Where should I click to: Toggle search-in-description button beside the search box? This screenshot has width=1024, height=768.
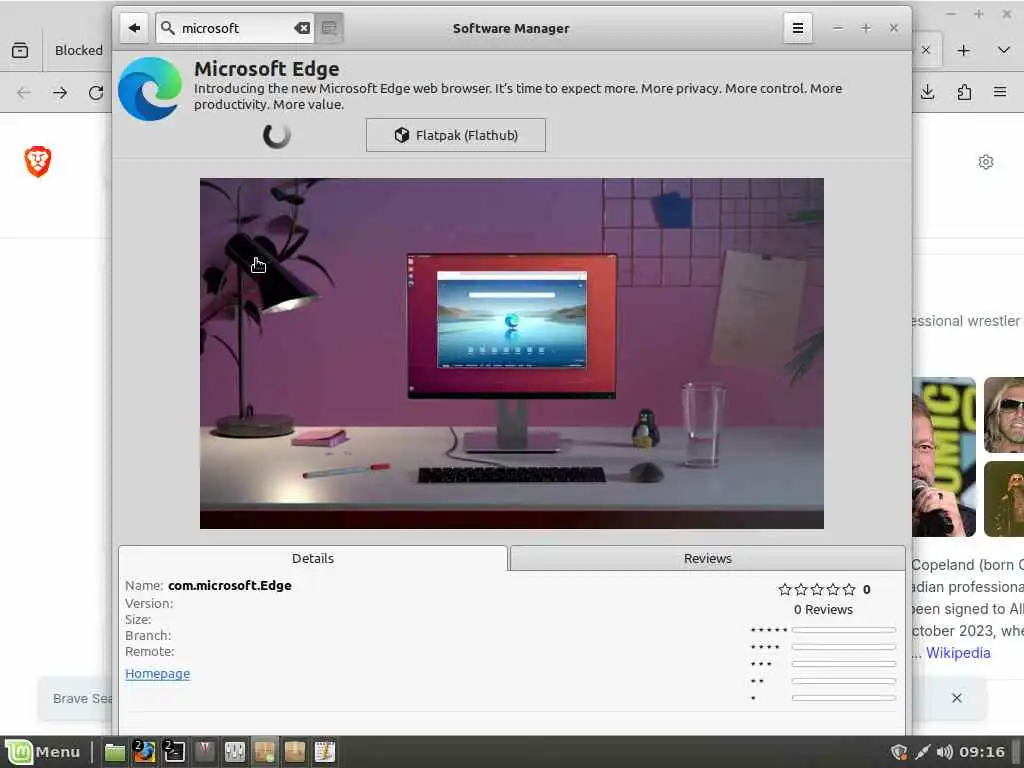329,28
